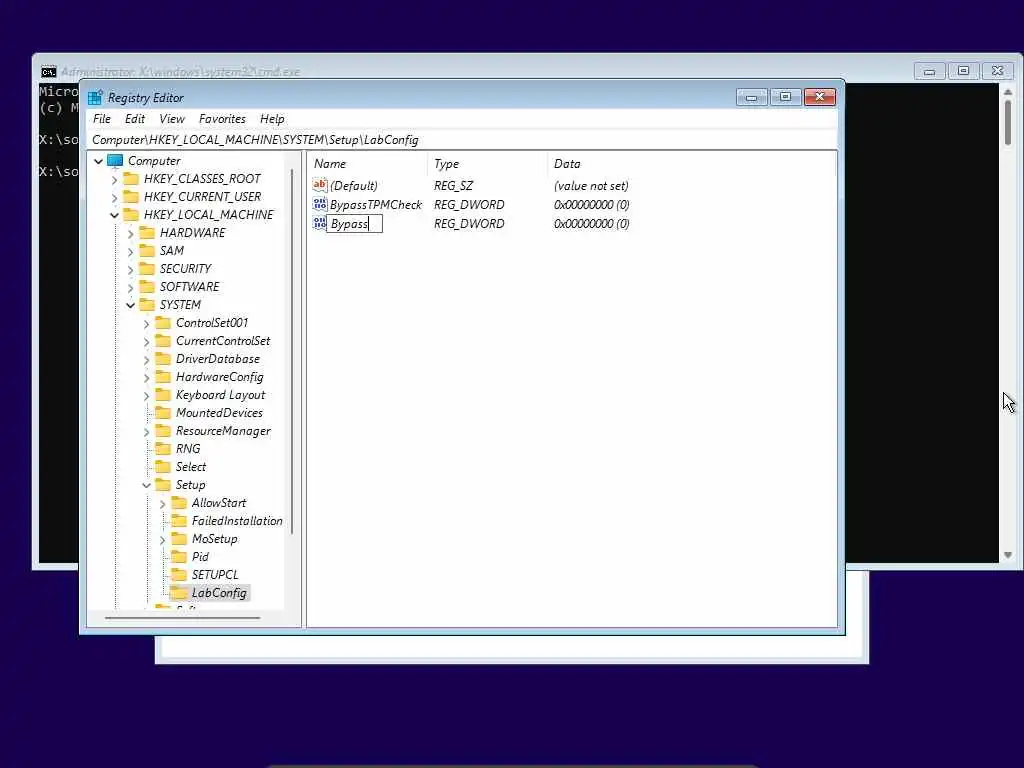Image resolution: width=1024 pixels, height=768 pixels.
Task: Expand the SOFTWARE key chevron
Action: pyautogui.click(x=131, y=287)
